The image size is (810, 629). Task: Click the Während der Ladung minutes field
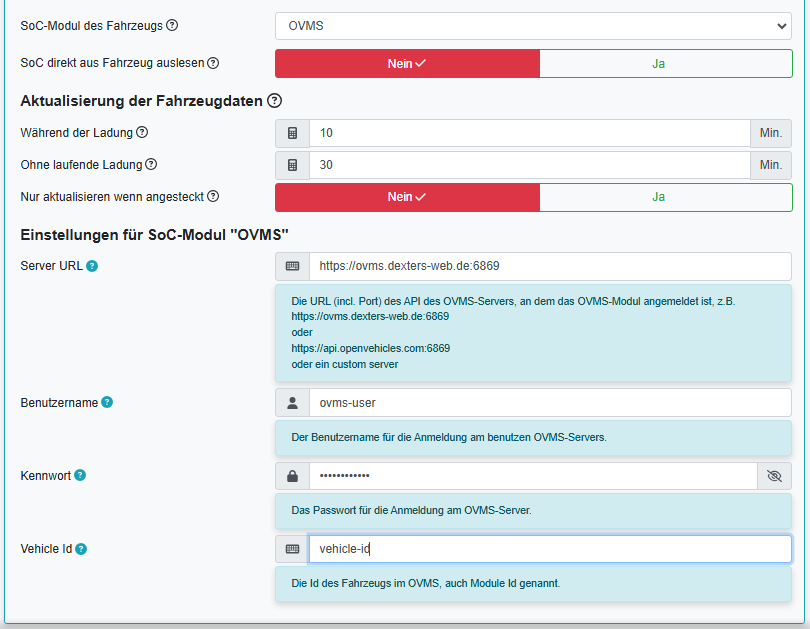coord(529,133)
